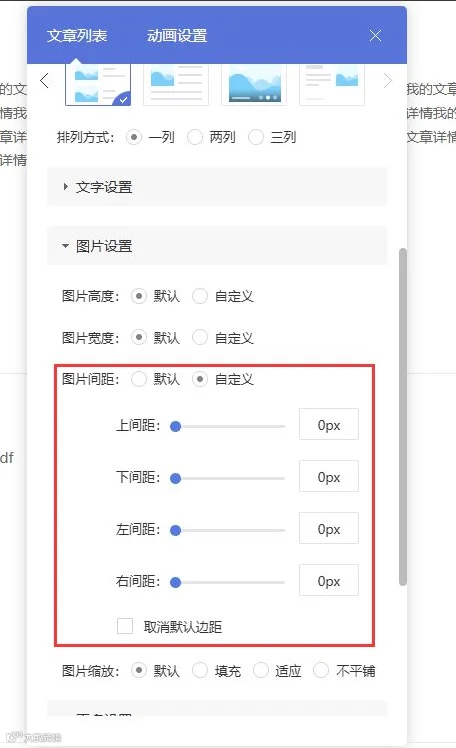Click the 上间距 slider handle
The image size is (456, 748).
point(176,426)
